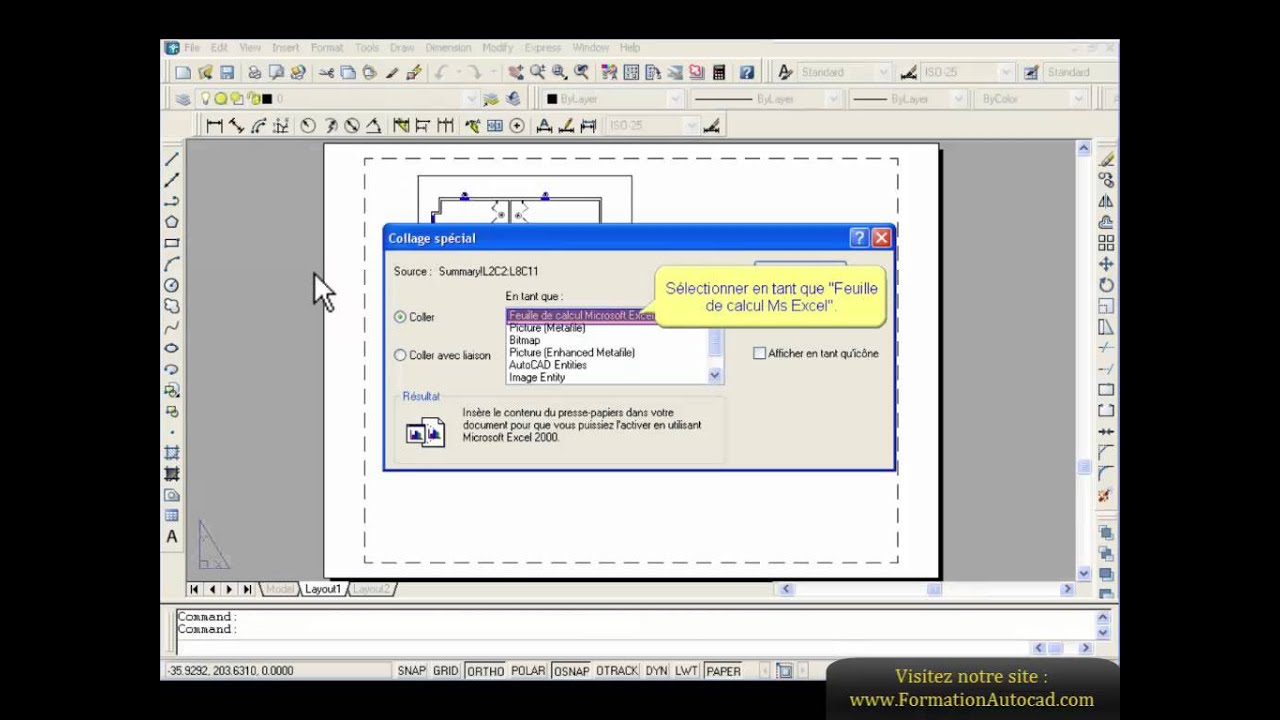1280x720 pixels.
Task: Click the dialog's help question-mark button
Action: point(859,238)
